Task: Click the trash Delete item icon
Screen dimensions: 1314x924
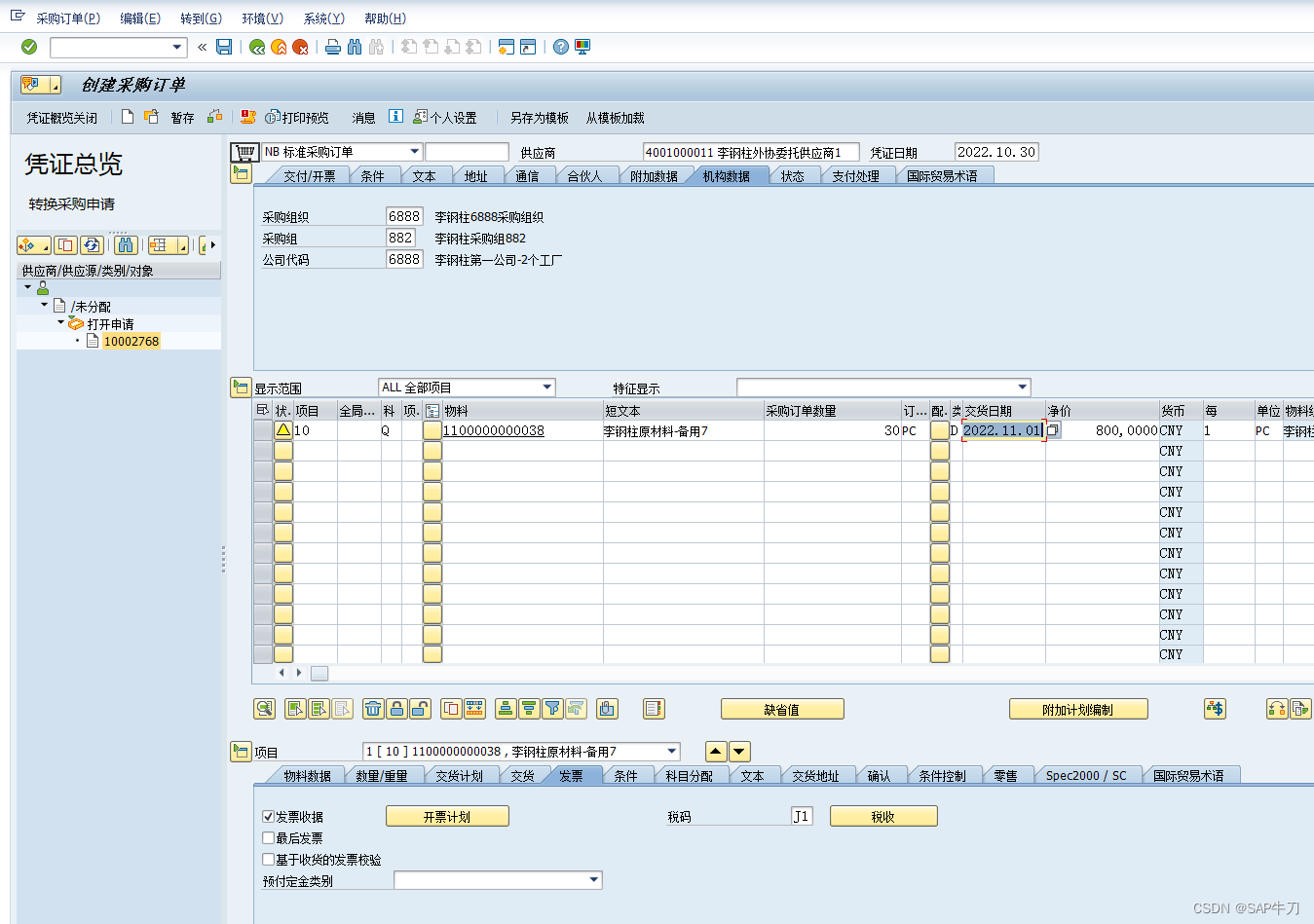Action: [373, 709]
